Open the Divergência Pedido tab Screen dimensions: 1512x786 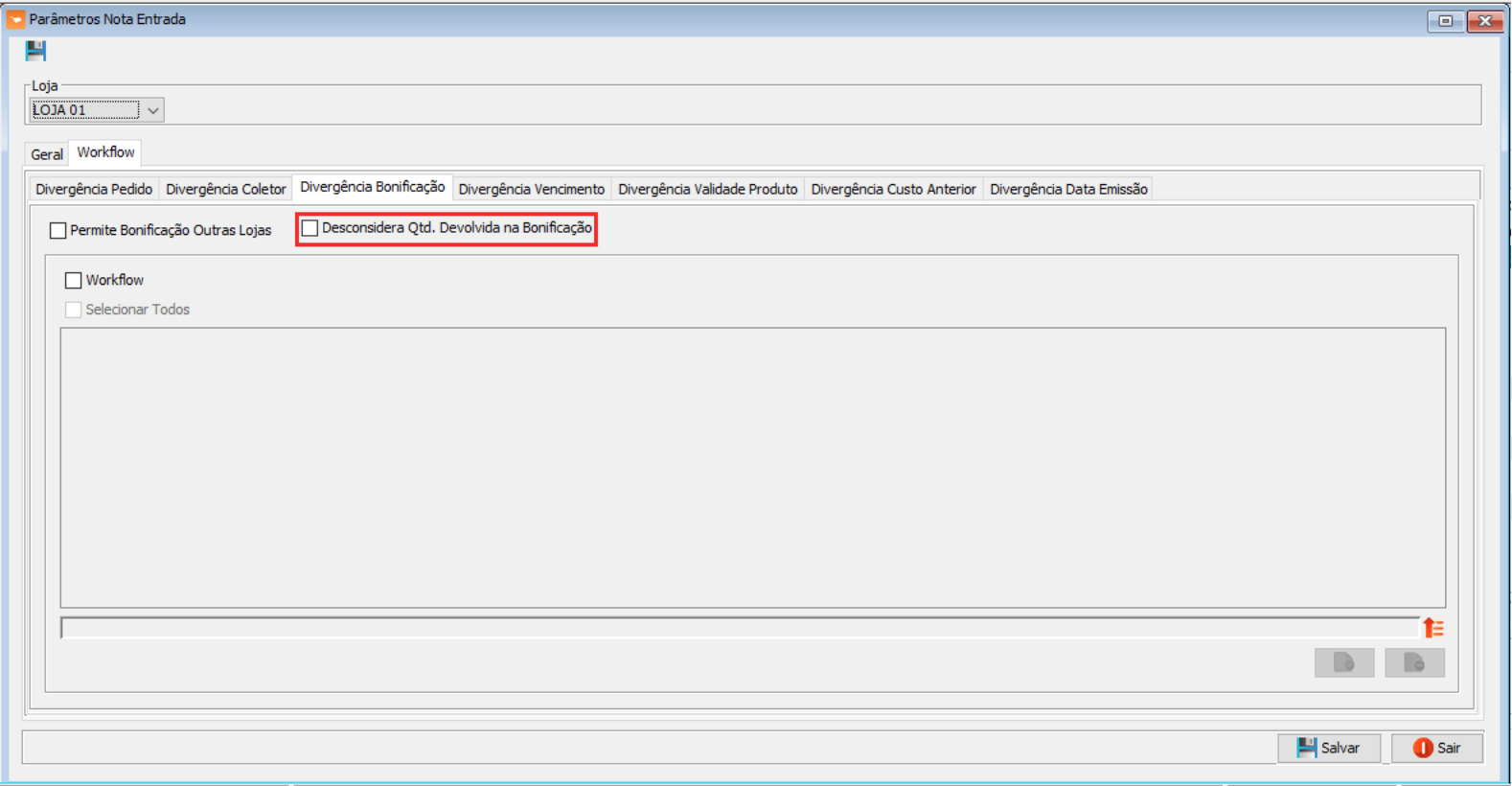click(x=94, y=190)
